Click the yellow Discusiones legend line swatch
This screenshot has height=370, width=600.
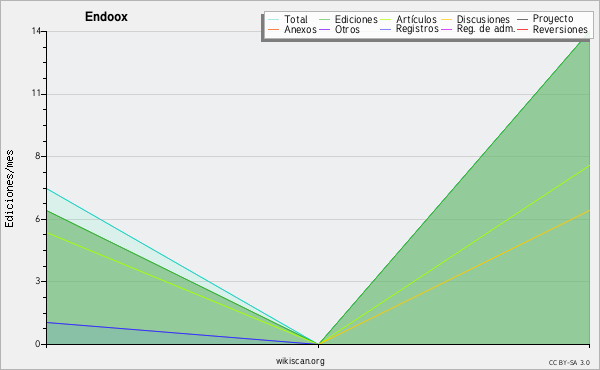click(447, 20)
